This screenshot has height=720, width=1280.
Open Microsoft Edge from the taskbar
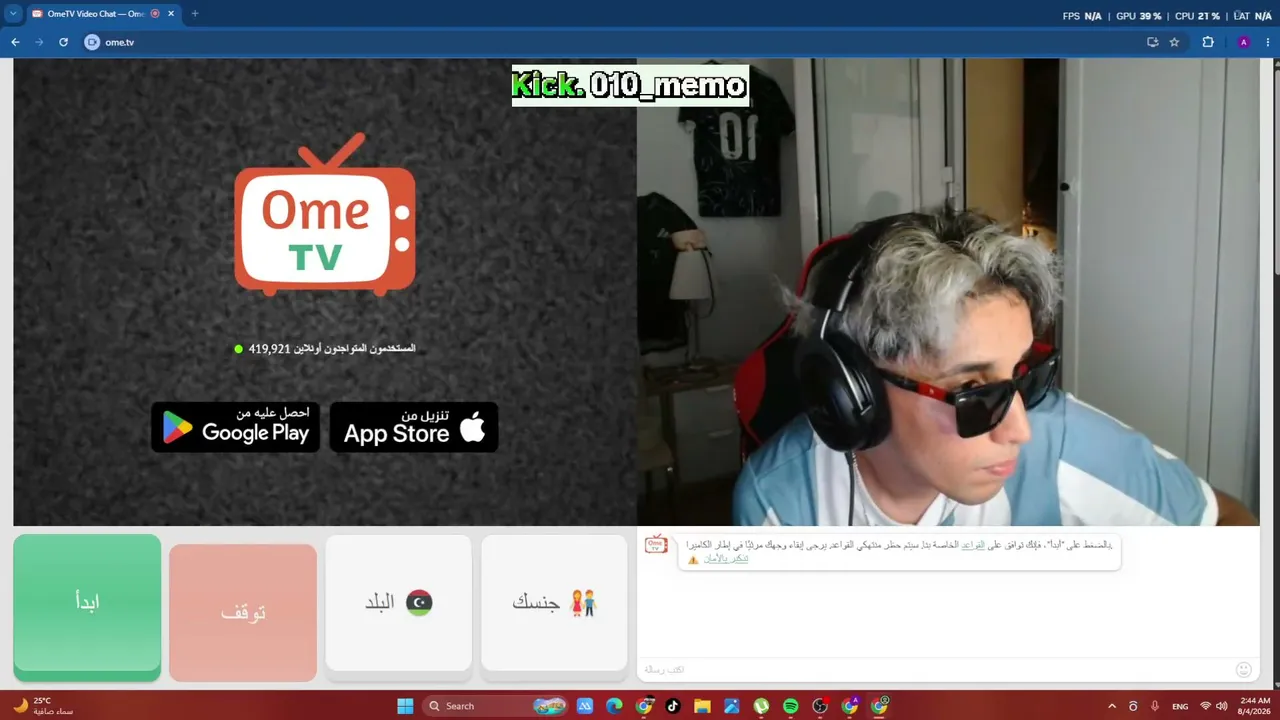614,706
